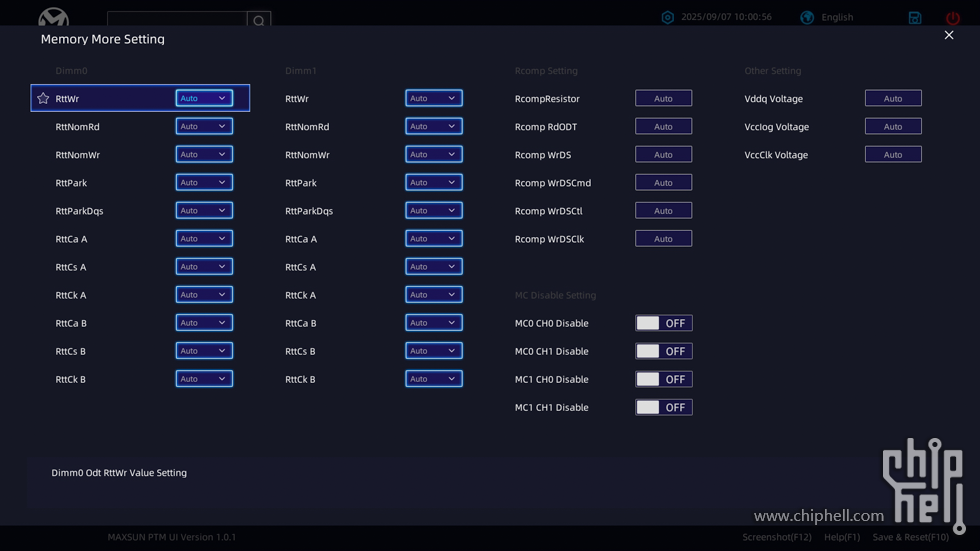Open Dimm0 RttWr dropdown
980x551 pixels.
point(204,98)
